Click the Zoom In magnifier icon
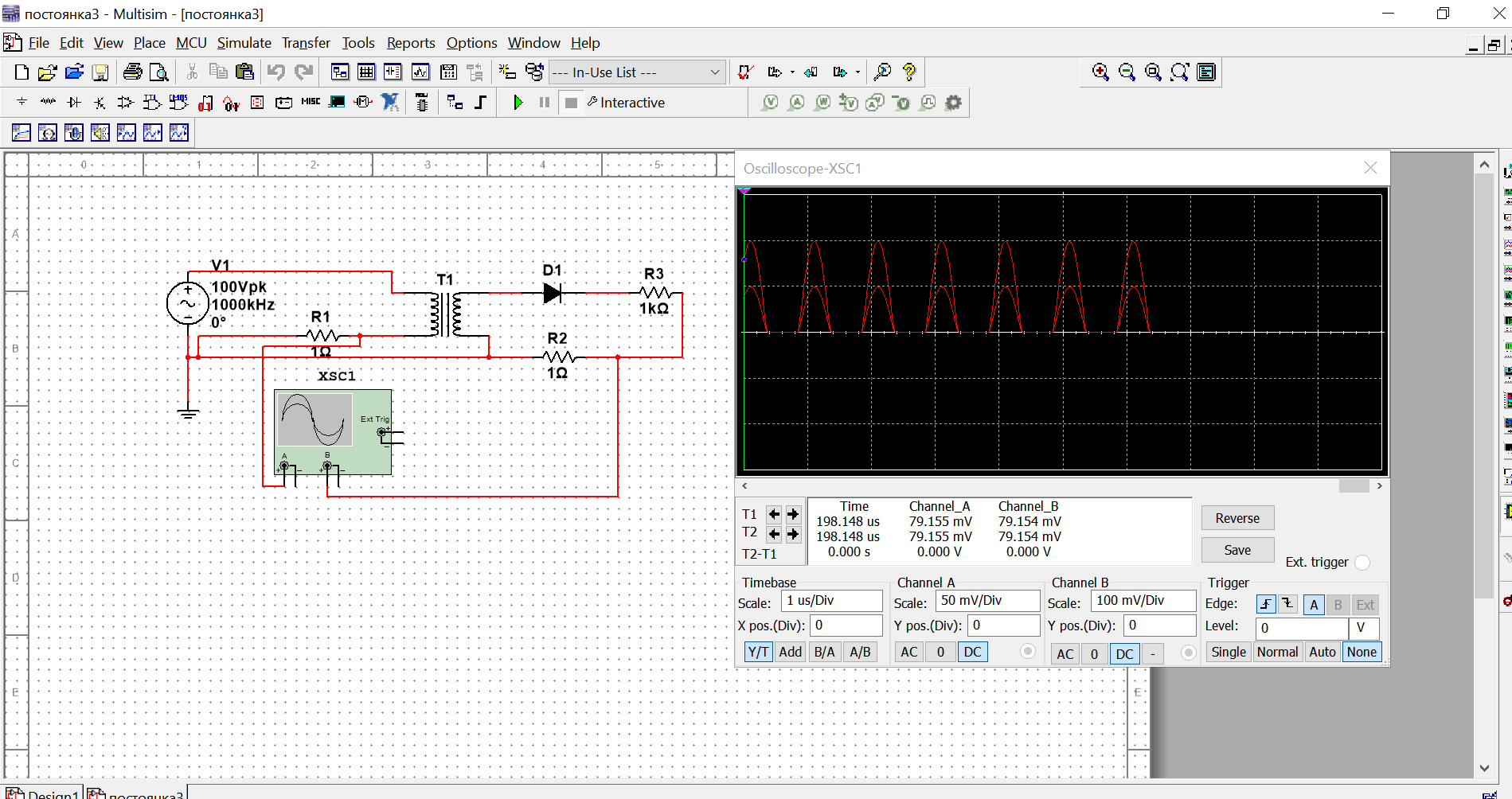Viewport: 1512px width, 799px height. 1100,72
